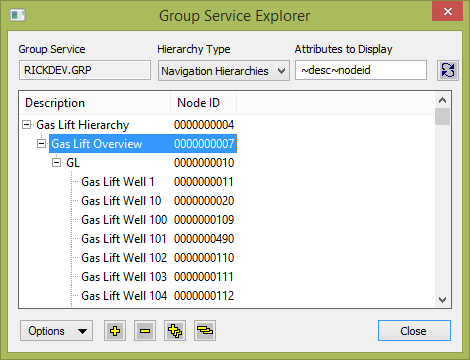The height and width of the screenshot is (360, 470).
Task: Select Gas Lift Well 101
Action: click(x=124, y=239)
